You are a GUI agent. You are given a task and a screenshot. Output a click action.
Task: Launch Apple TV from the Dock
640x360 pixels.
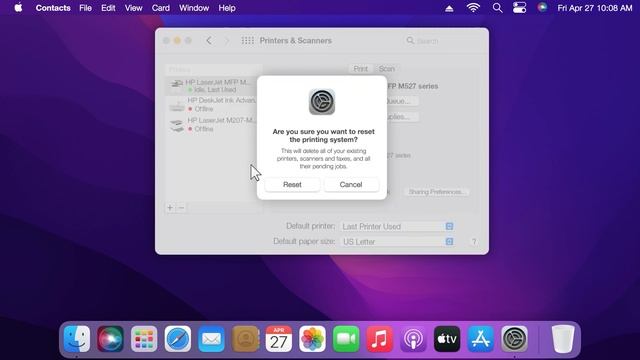pyautogui.click(x=447, y=339)
